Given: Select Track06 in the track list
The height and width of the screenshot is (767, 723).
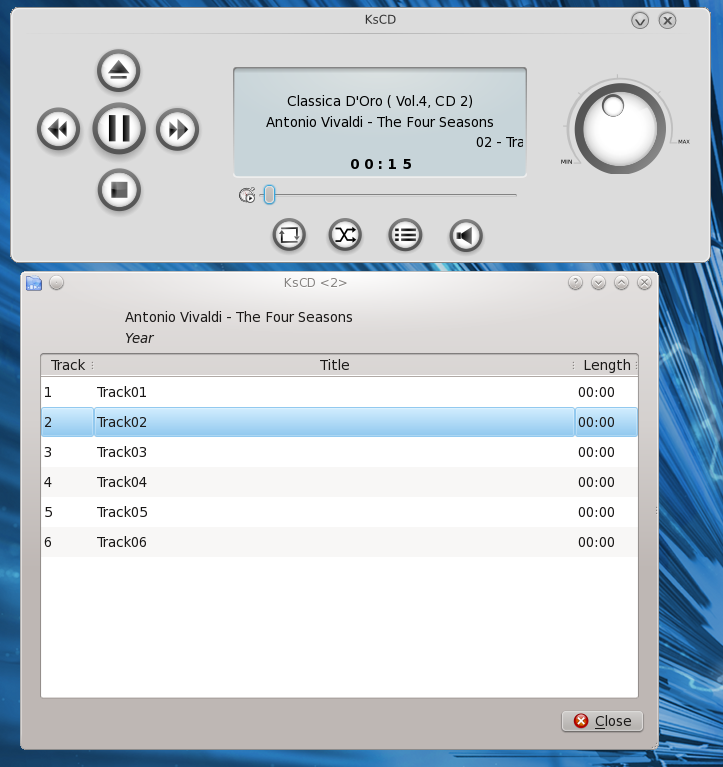Looking at the screenshot, I should click(x=339, y=542).
